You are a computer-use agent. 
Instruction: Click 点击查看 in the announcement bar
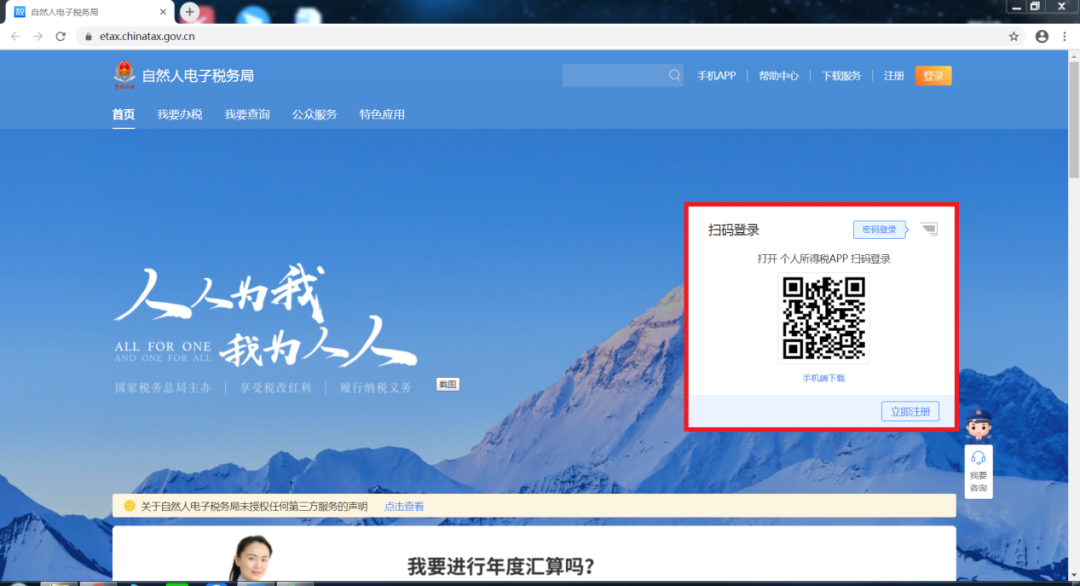click(404, 507)
